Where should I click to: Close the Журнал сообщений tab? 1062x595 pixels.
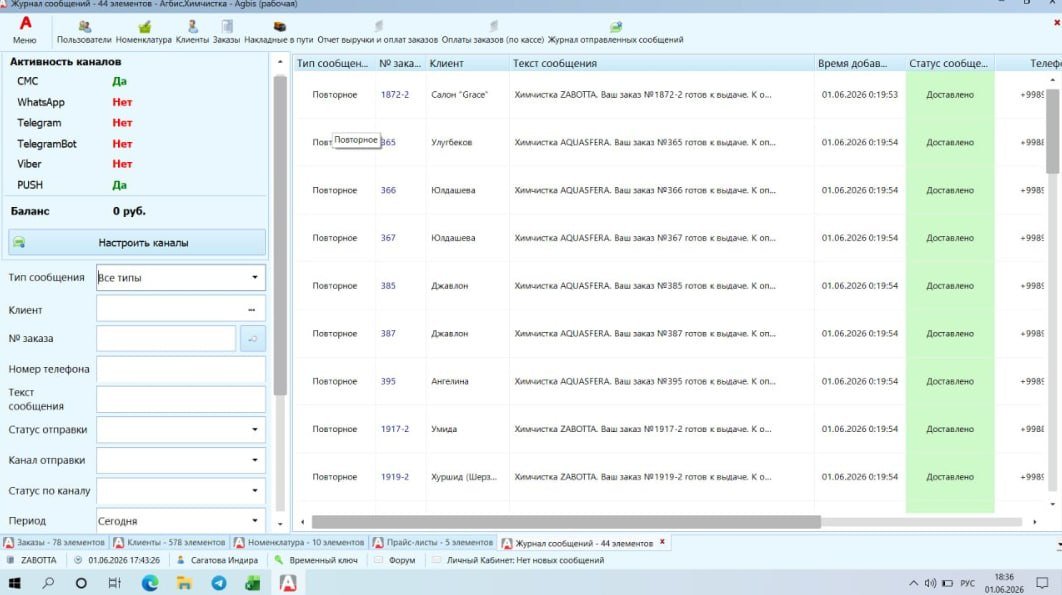pos(662,542)
